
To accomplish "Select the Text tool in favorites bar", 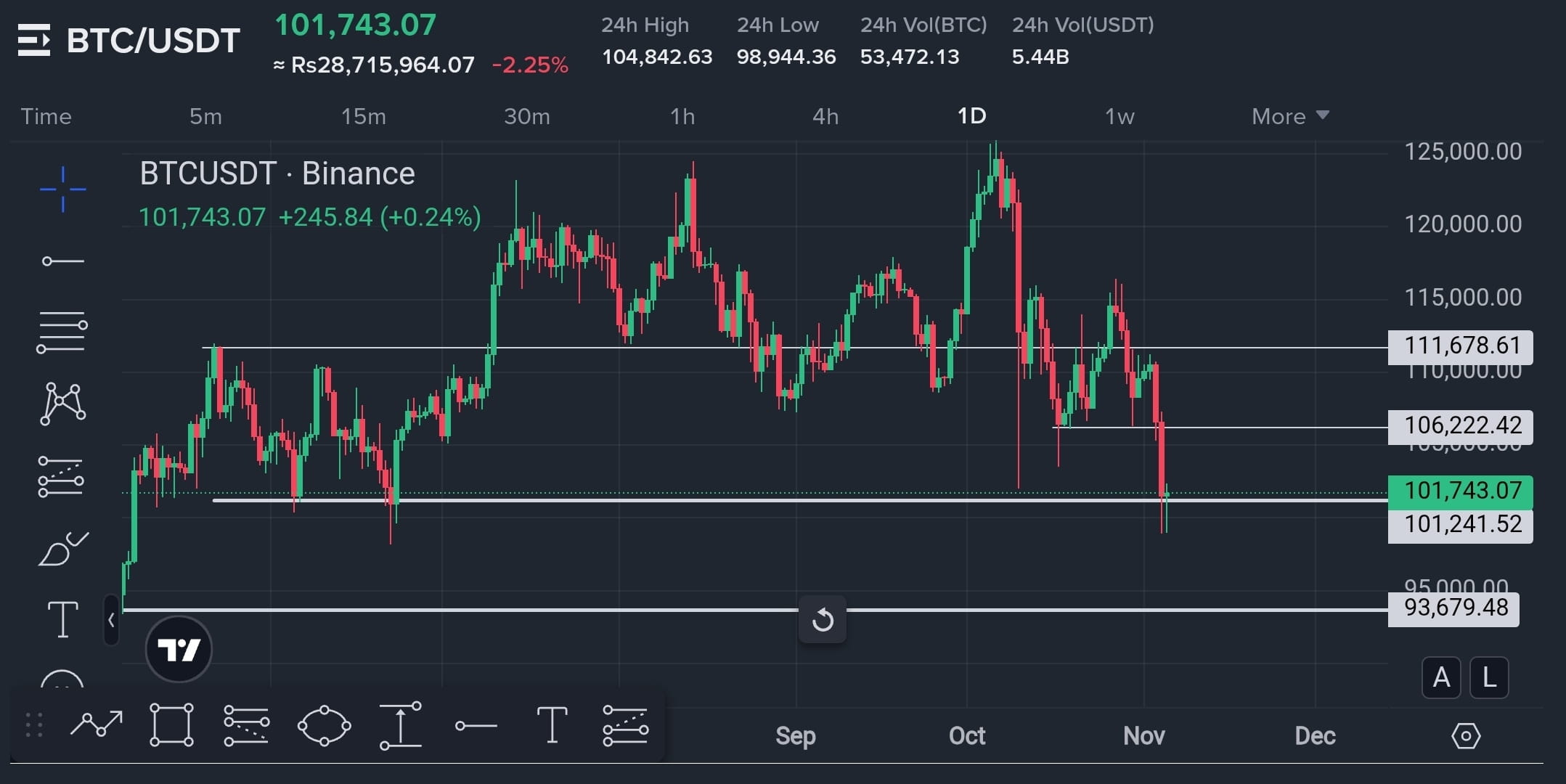I will 552,725.
